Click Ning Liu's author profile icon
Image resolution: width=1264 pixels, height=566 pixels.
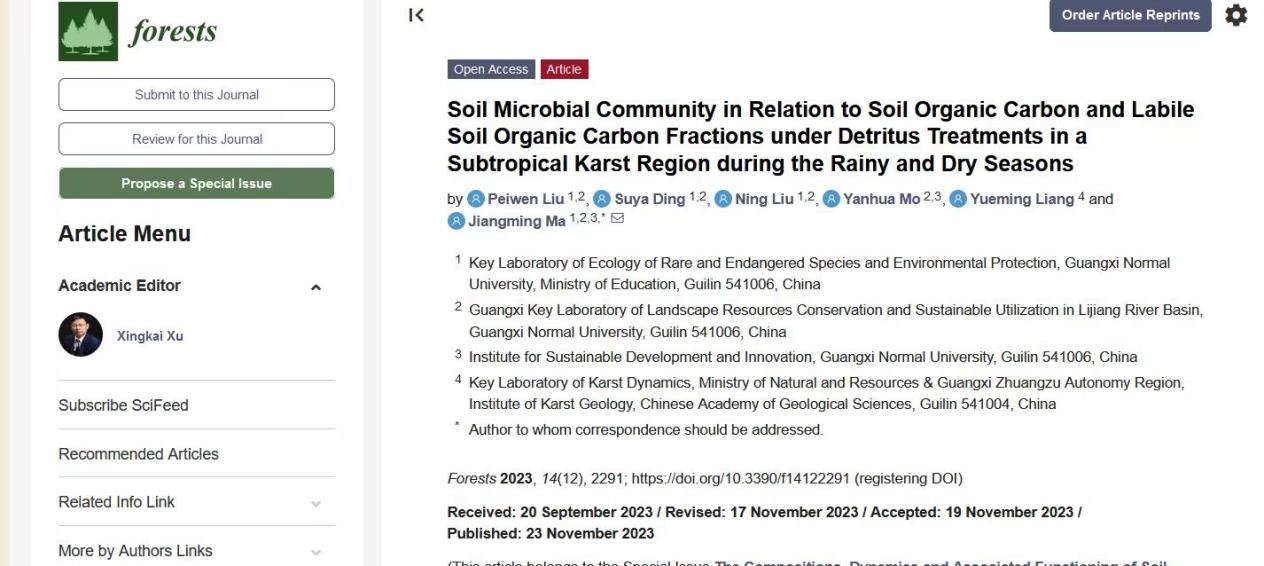point(723,199)
